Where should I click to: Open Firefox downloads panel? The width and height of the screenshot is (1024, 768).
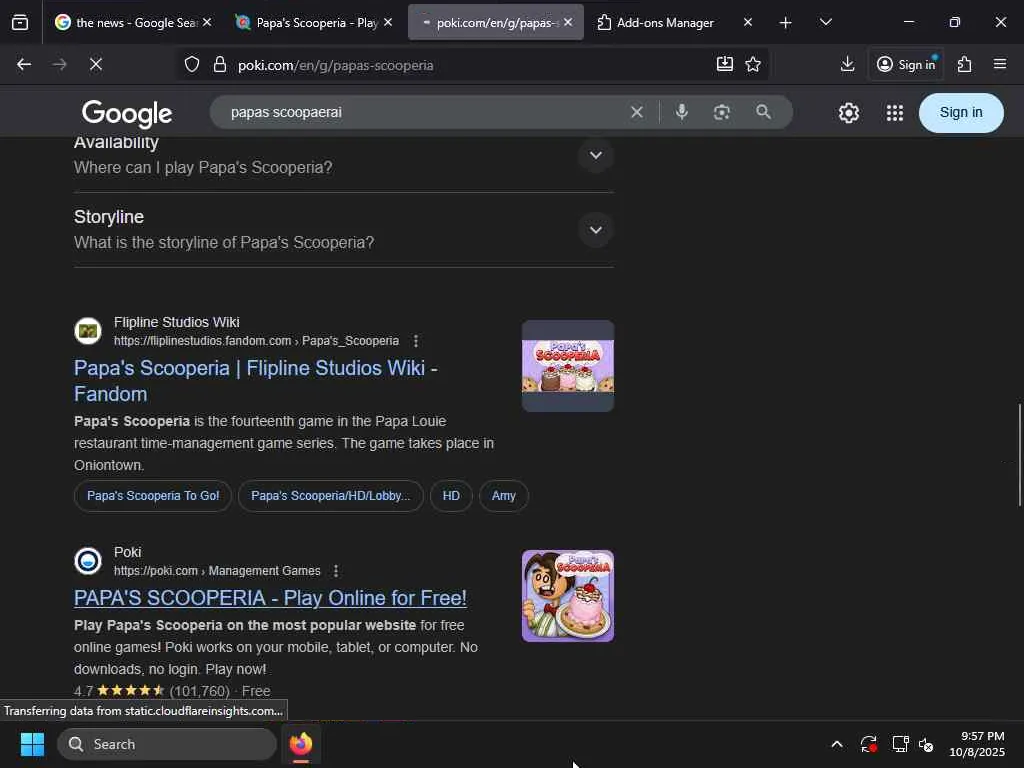[848, 64]
